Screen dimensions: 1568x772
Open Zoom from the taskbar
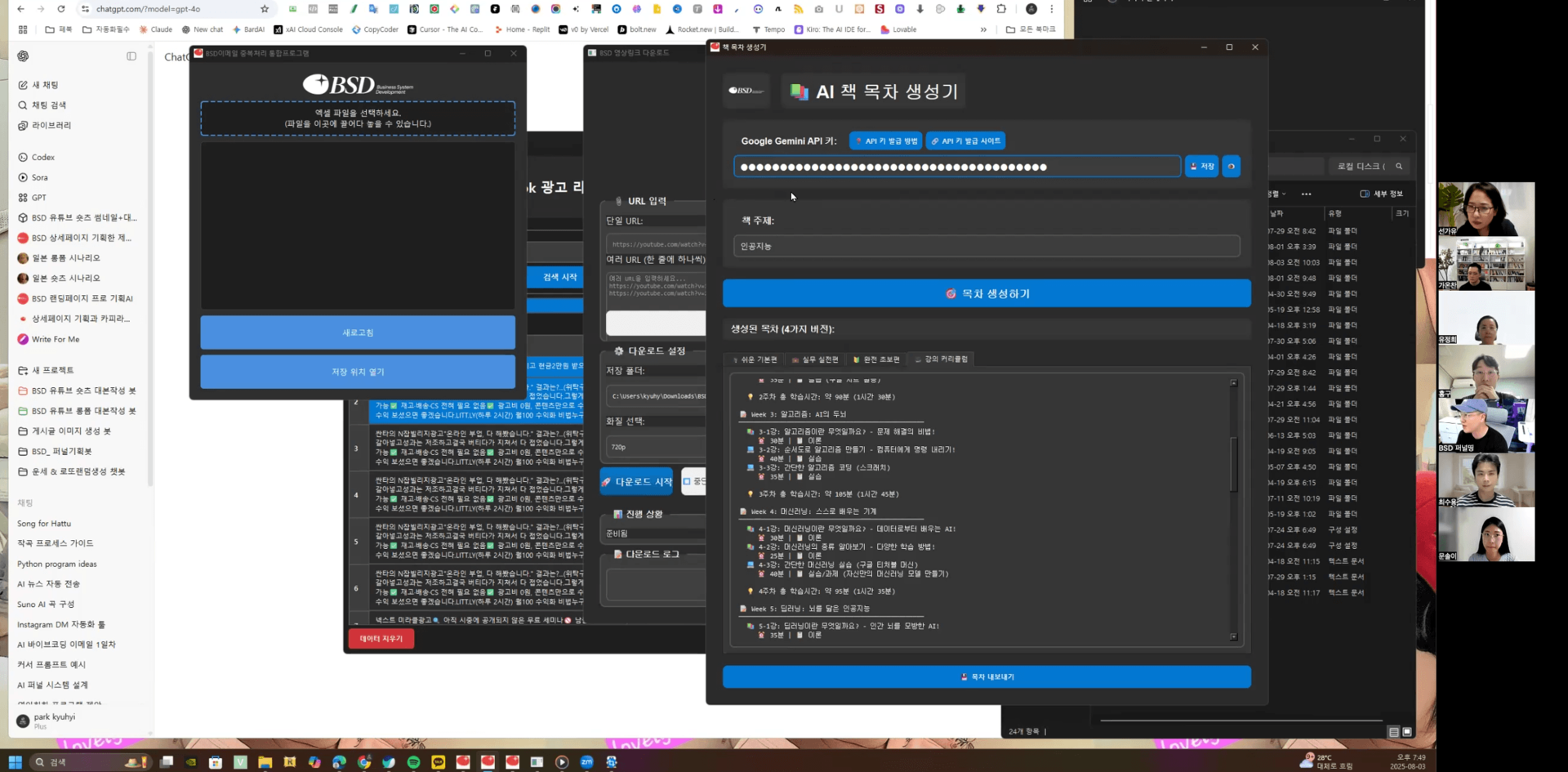click(586, 762)
